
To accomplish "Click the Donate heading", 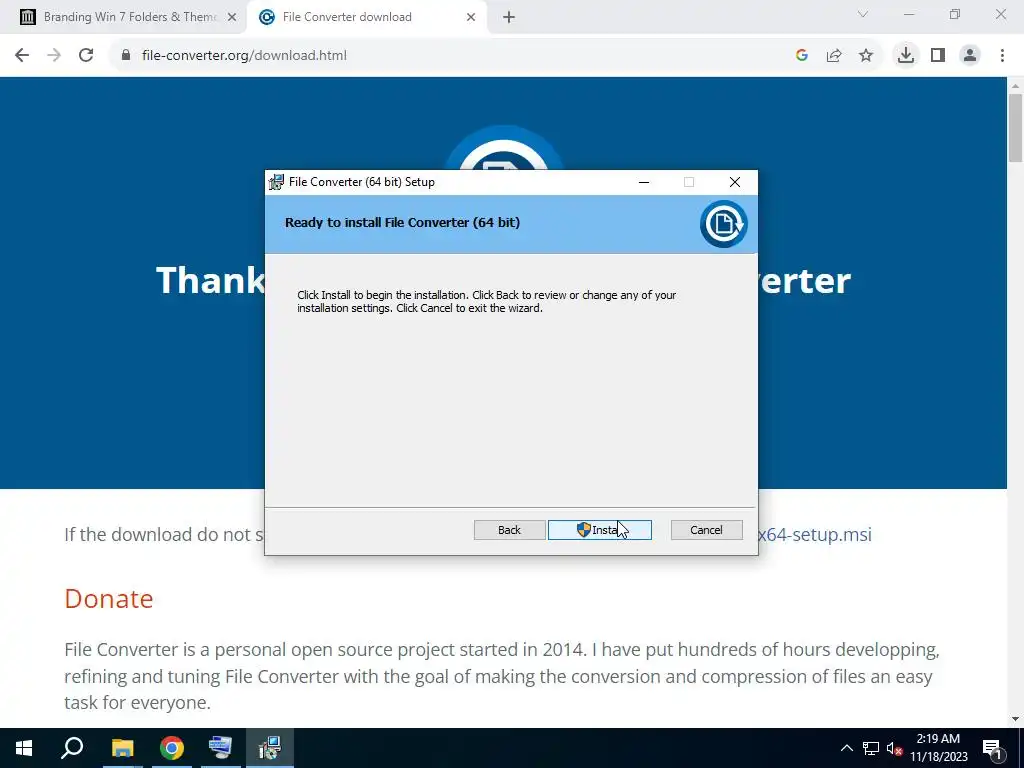I will [x=109, y=599].
